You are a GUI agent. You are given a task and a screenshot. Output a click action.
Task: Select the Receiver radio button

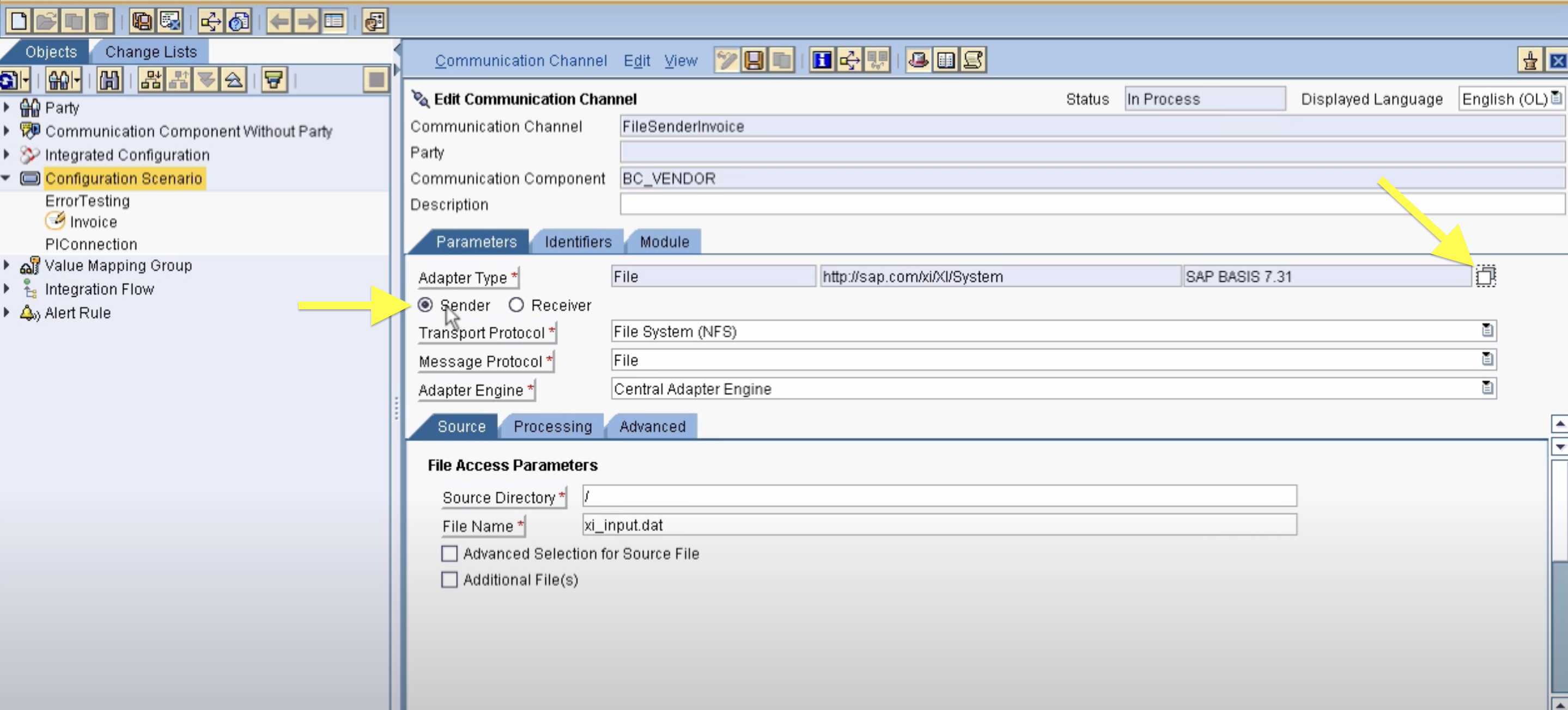516,305
